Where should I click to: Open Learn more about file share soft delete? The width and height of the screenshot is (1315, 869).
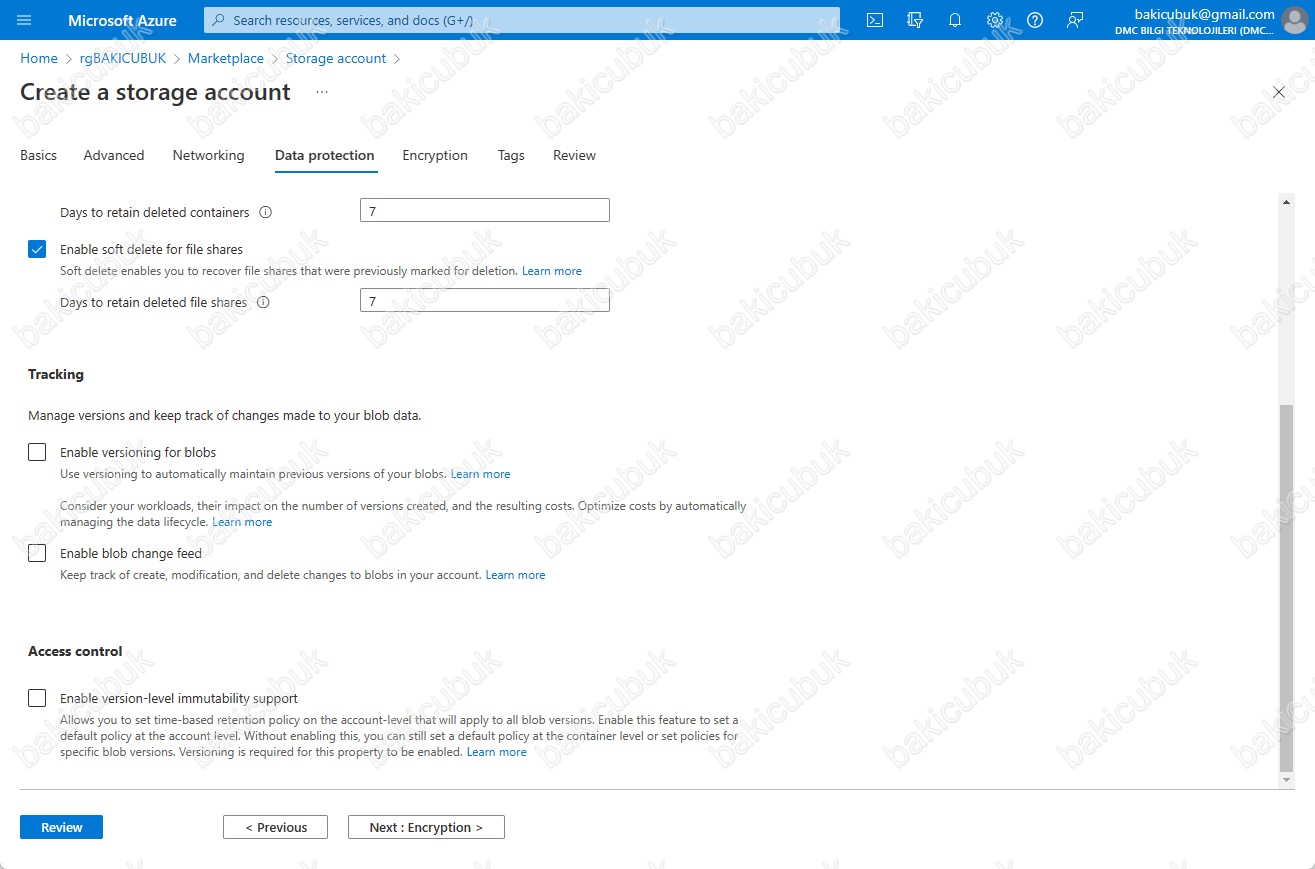click(x=552, y=271)
